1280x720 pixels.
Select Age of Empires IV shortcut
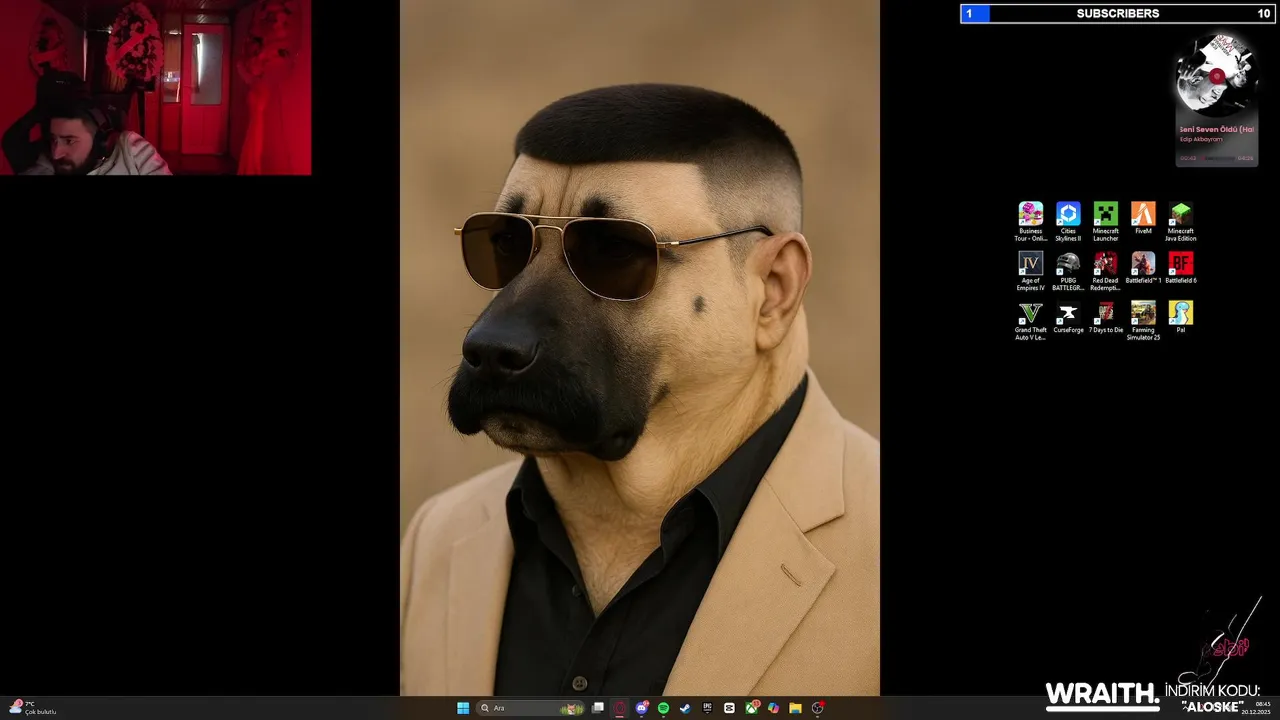pos(1030,270)
